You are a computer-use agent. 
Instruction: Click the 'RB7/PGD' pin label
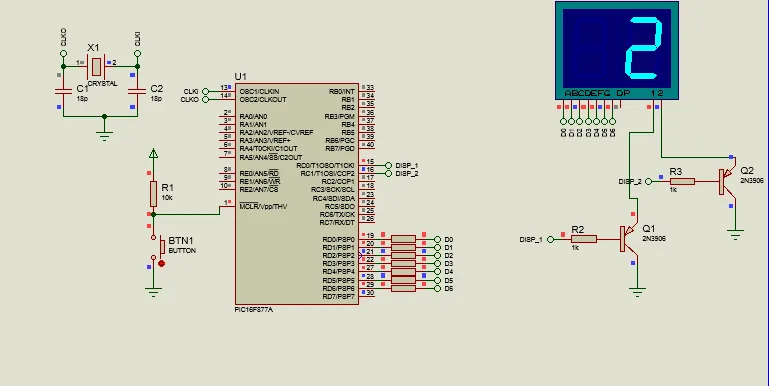click(x=340, y=149)
